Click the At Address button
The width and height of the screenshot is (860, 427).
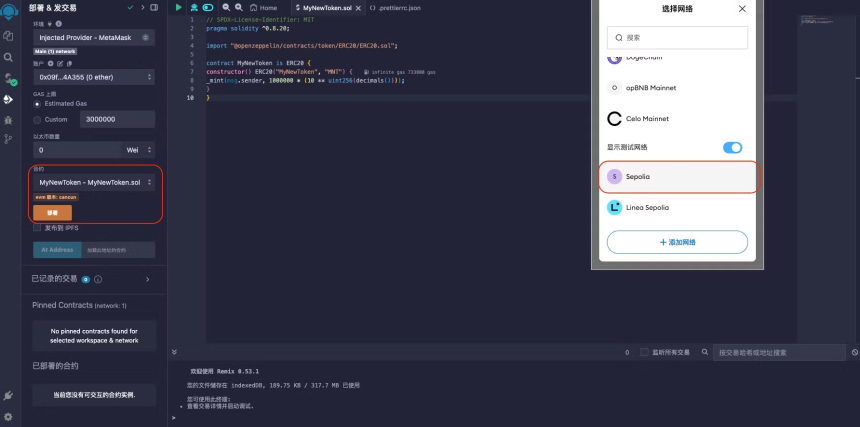click(57, 250)
